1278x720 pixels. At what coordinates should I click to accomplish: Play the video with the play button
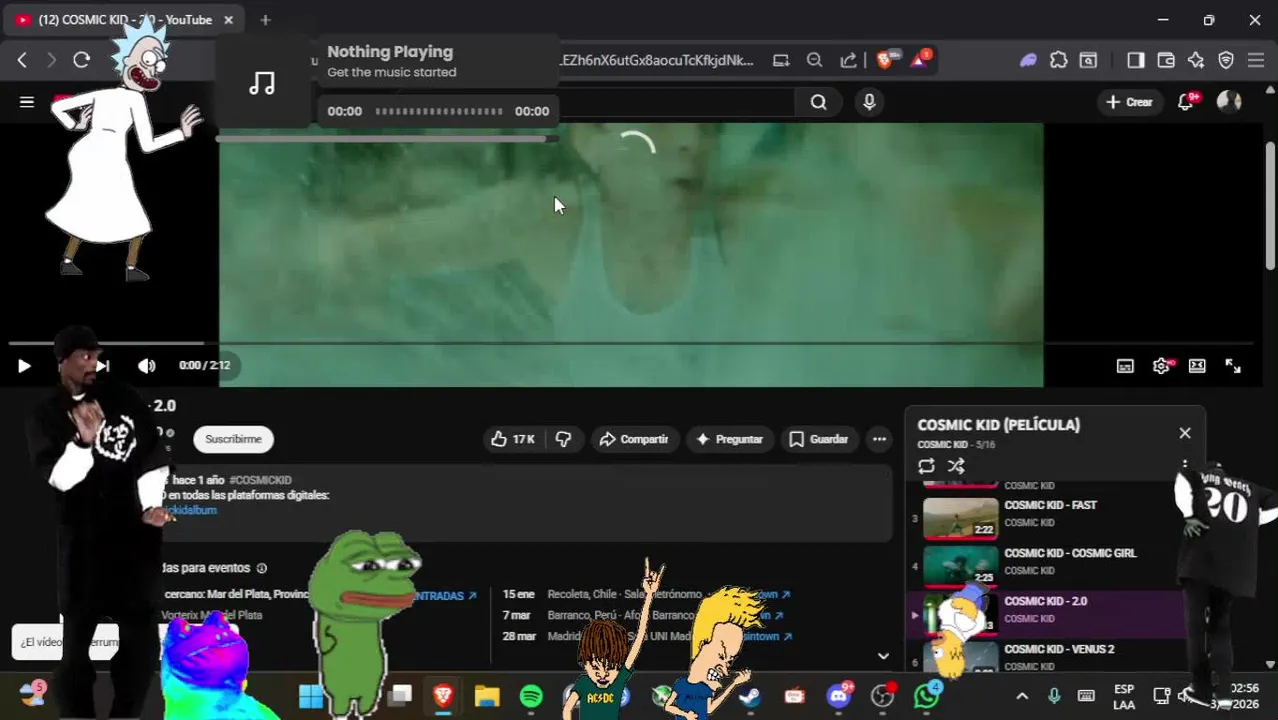coord(24,366)
